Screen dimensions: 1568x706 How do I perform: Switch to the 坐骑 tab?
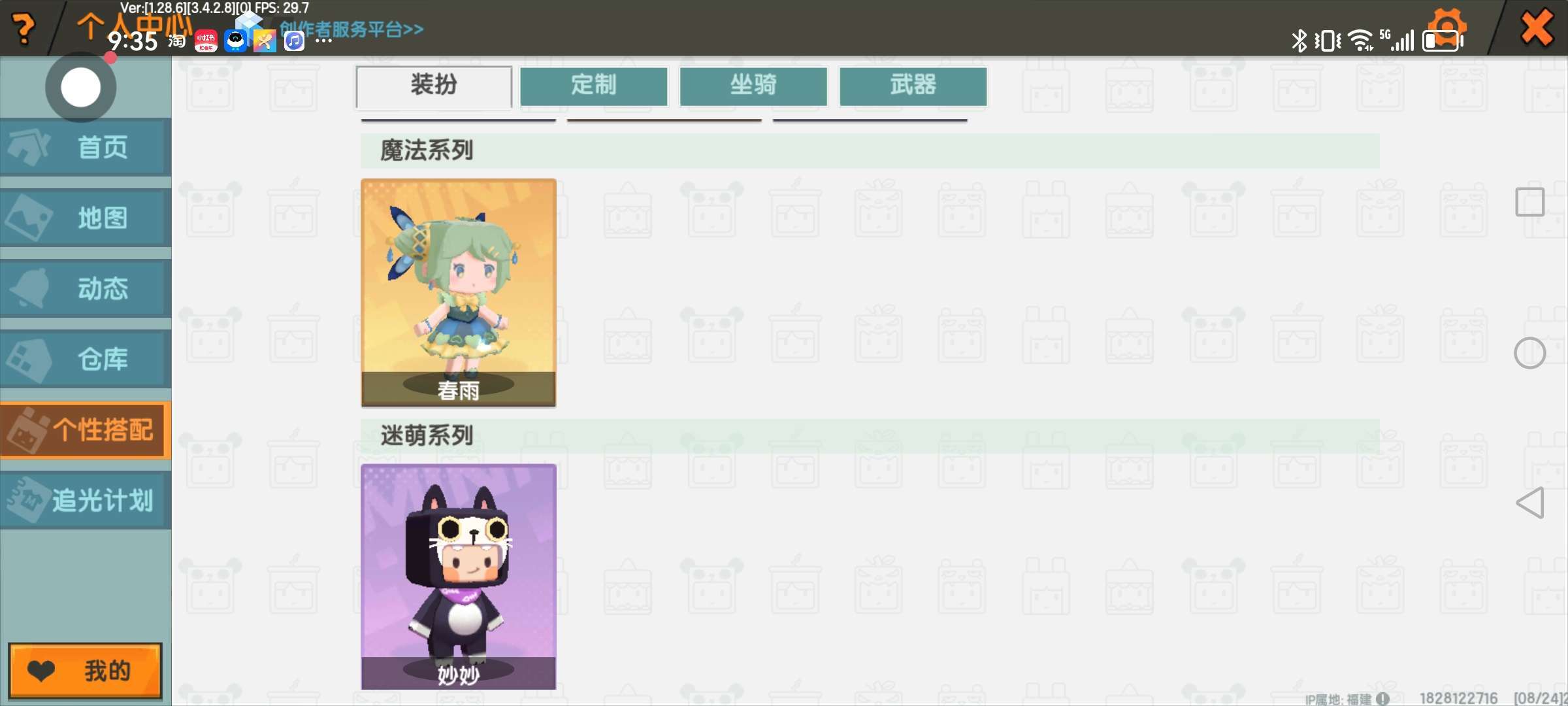[753, 86]
